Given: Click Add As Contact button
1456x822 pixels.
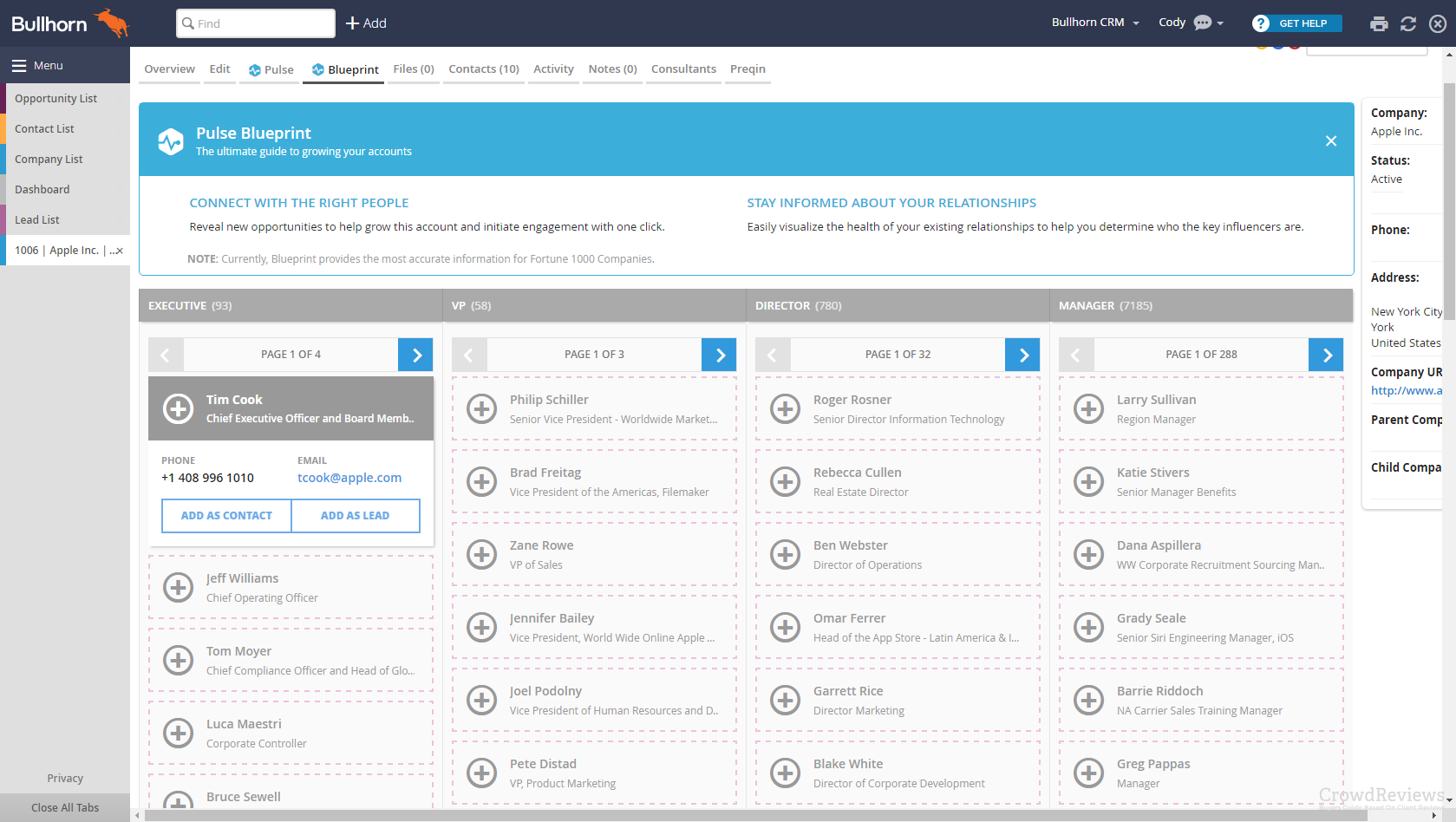Looking at the screenshot, I should [226, 516].
